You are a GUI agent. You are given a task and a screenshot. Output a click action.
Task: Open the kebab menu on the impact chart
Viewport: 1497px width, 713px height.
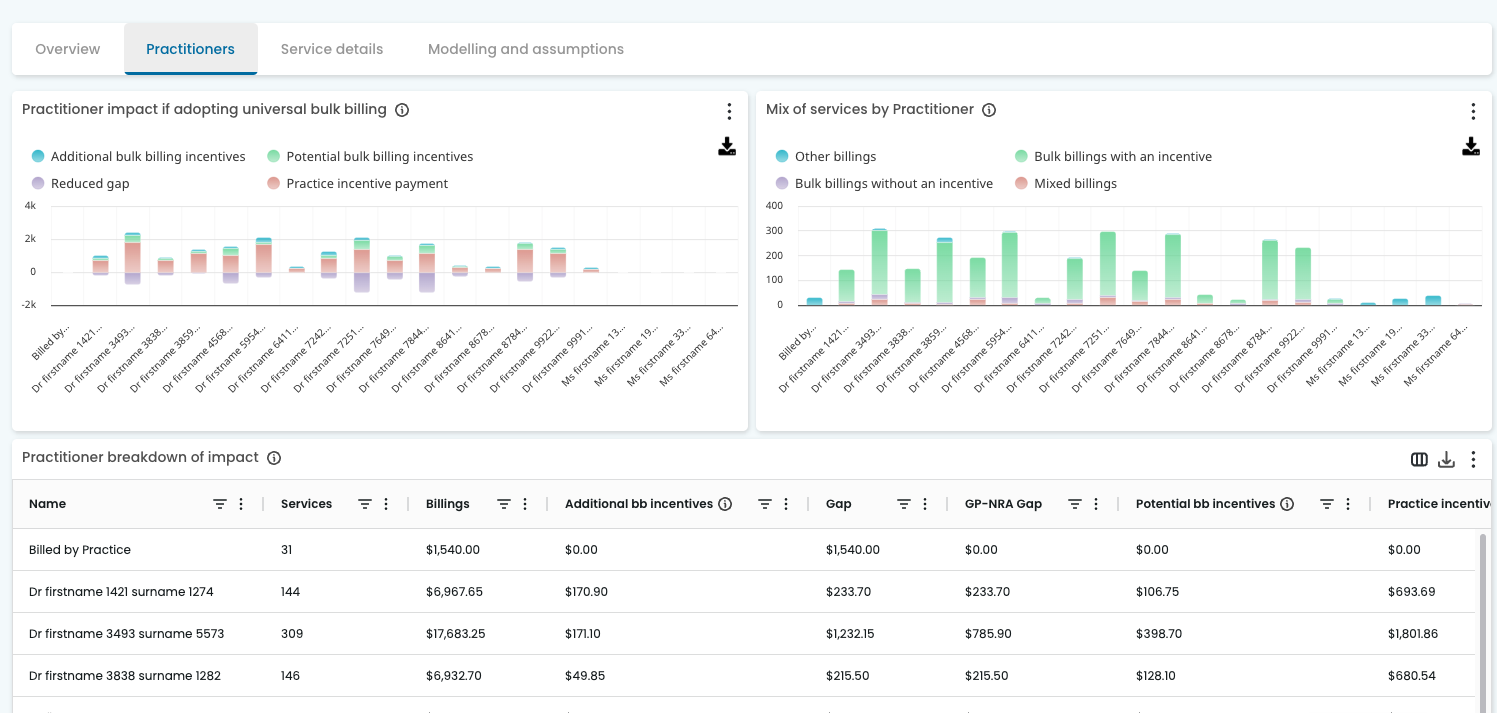click(729, 111)
